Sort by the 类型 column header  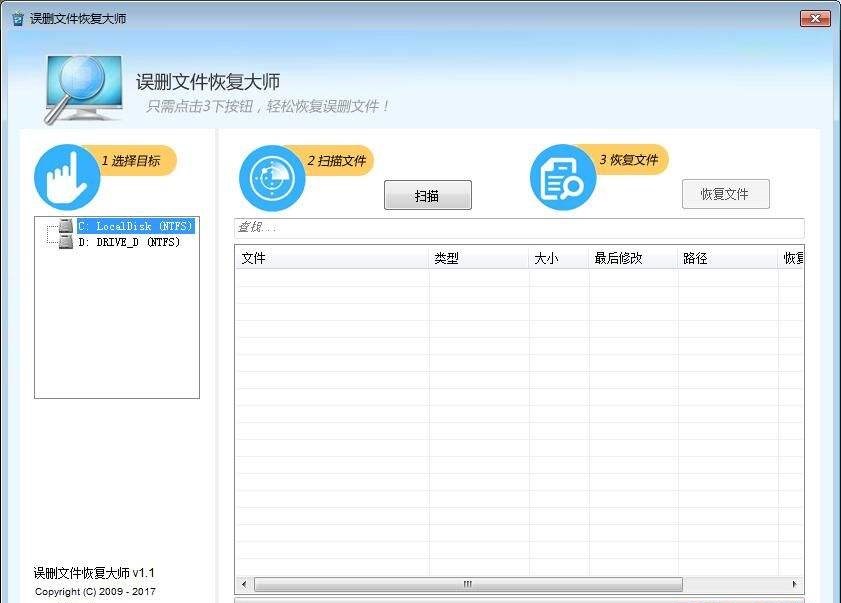478,258
